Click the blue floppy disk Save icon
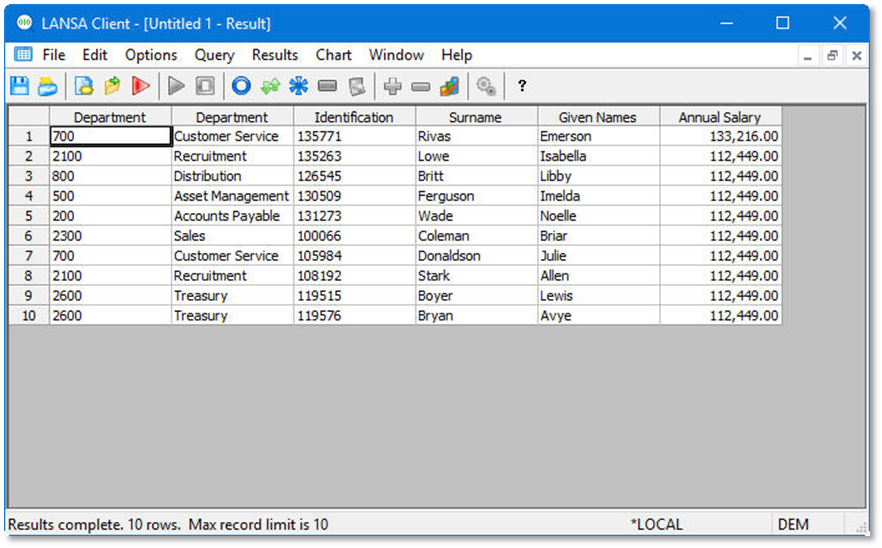Screen dimensions: 882x548 (19, 87)
